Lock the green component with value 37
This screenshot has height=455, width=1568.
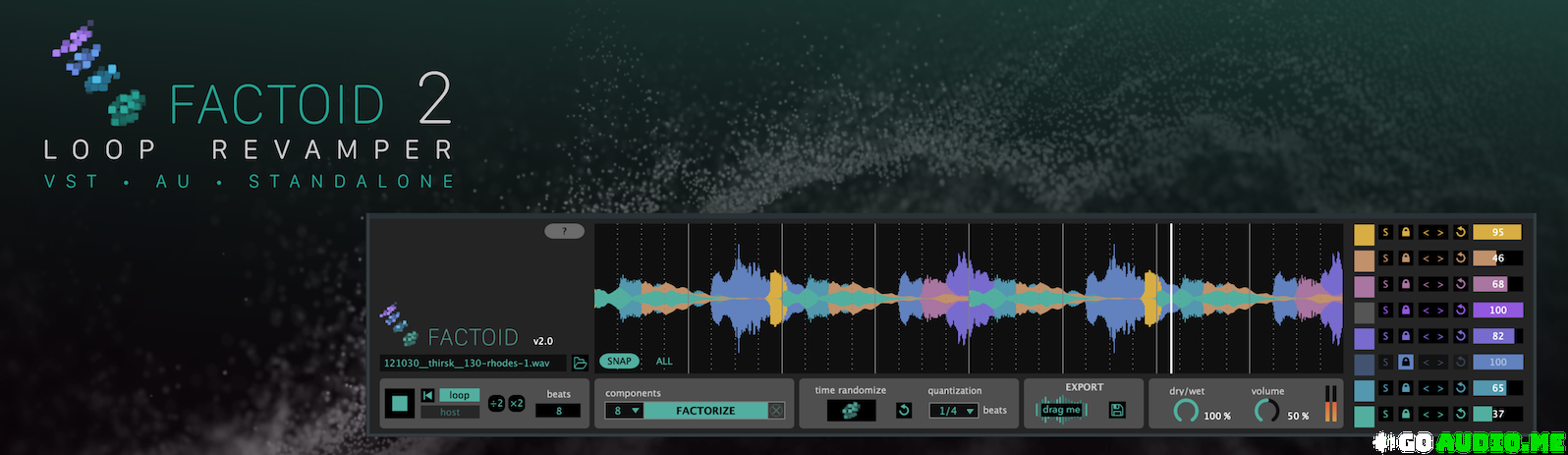[x=1406, y=414]
